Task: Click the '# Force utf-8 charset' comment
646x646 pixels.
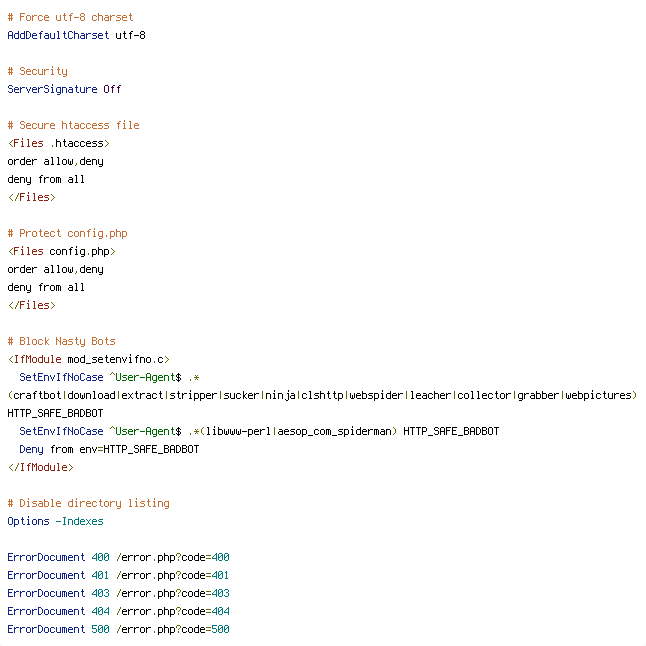Action: 70,17
